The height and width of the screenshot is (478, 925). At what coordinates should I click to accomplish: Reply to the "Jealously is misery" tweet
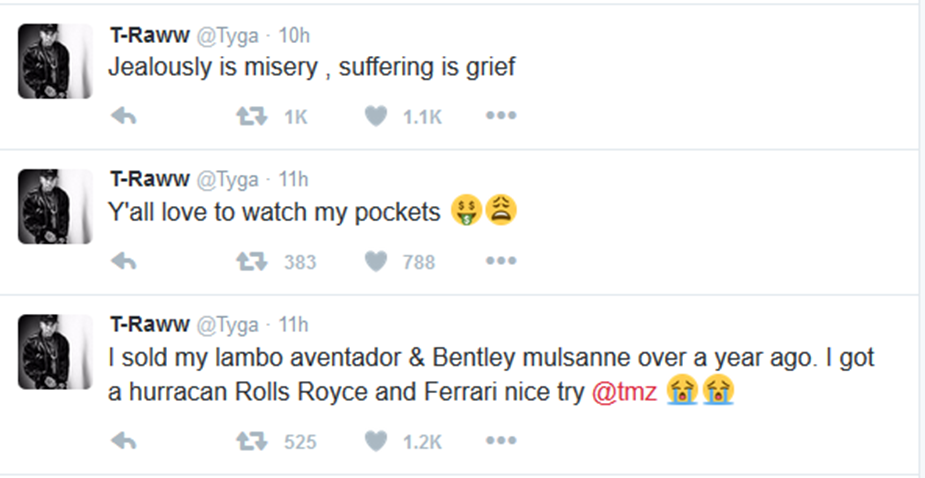coord(123,117)
